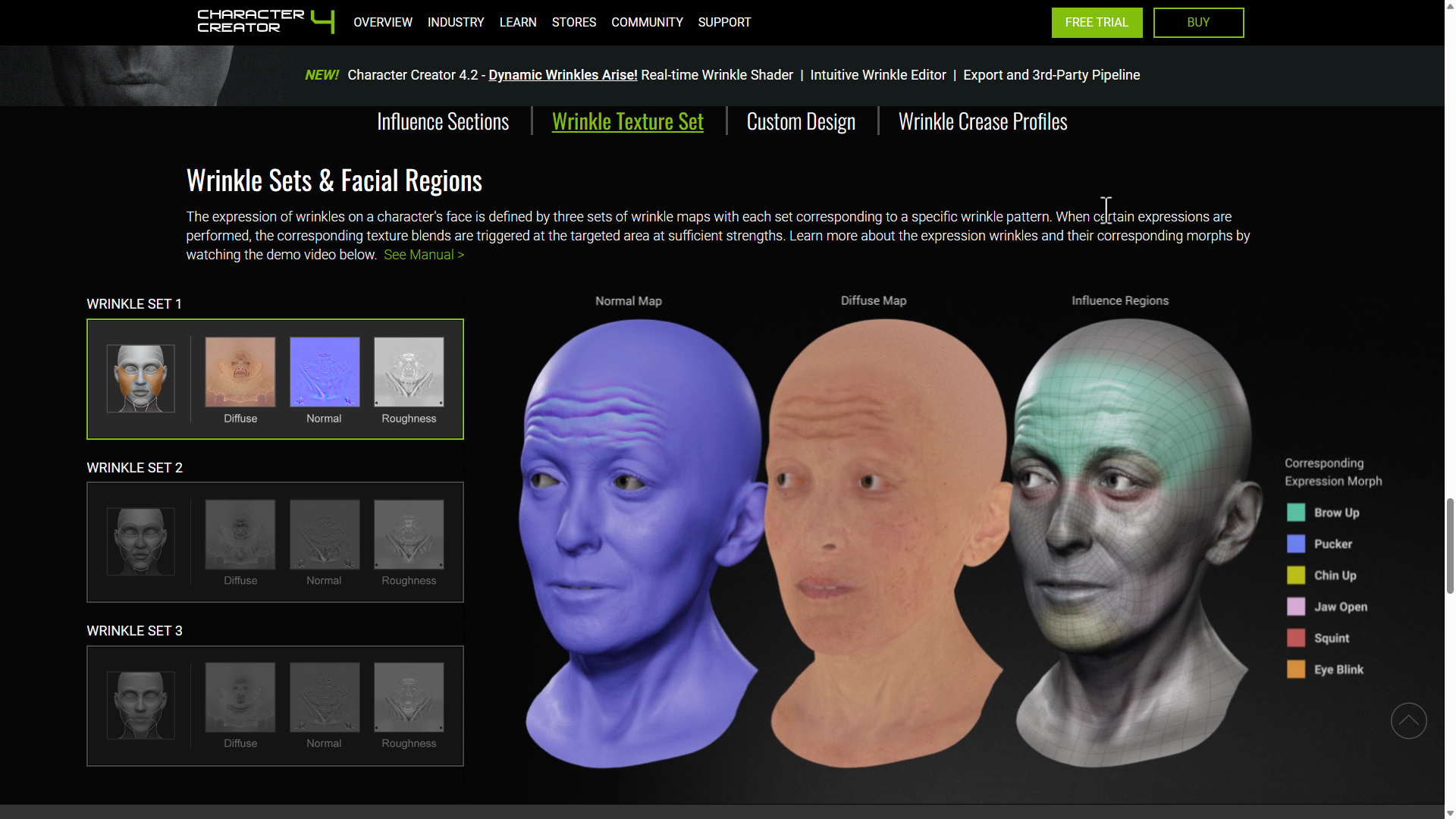The image size is (1456, 819).
Task: Open the Support menu
Action: [724, 23]
